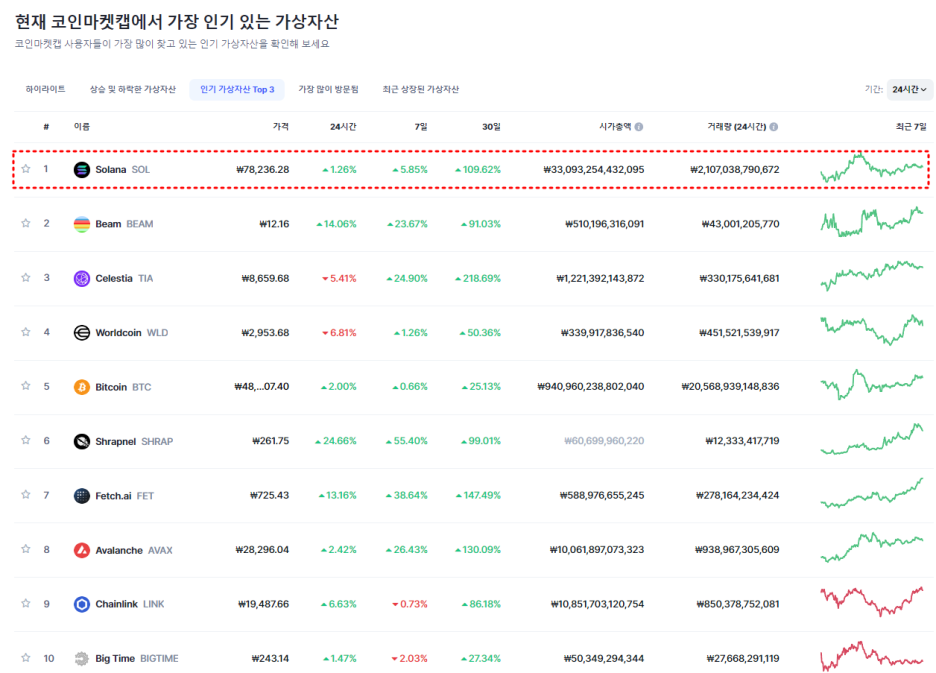Open the Solana SOL link
The image size is (936, 673).
pos(122,170)
